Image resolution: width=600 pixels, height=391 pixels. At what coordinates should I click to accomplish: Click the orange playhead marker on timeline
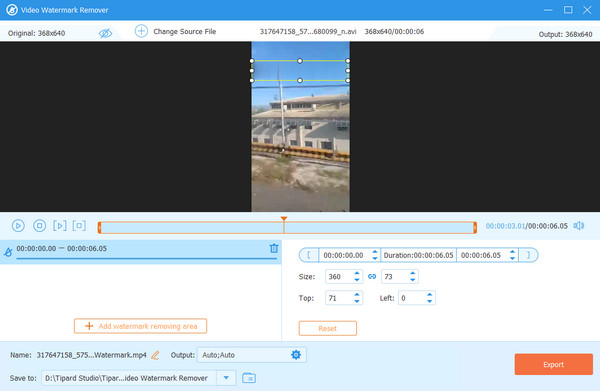[284, 219]
